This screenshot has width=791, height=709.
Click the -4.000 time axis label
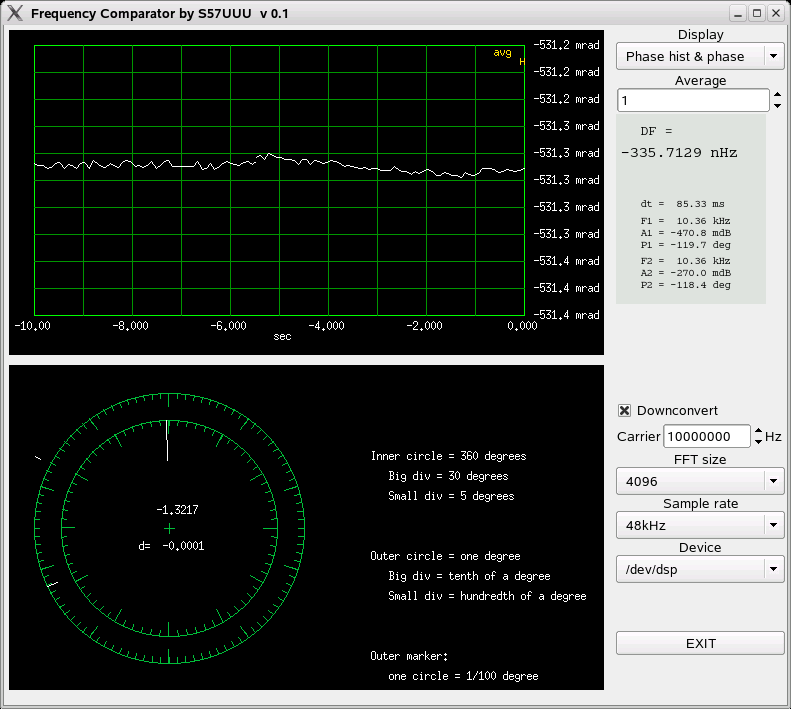[326, 326]
